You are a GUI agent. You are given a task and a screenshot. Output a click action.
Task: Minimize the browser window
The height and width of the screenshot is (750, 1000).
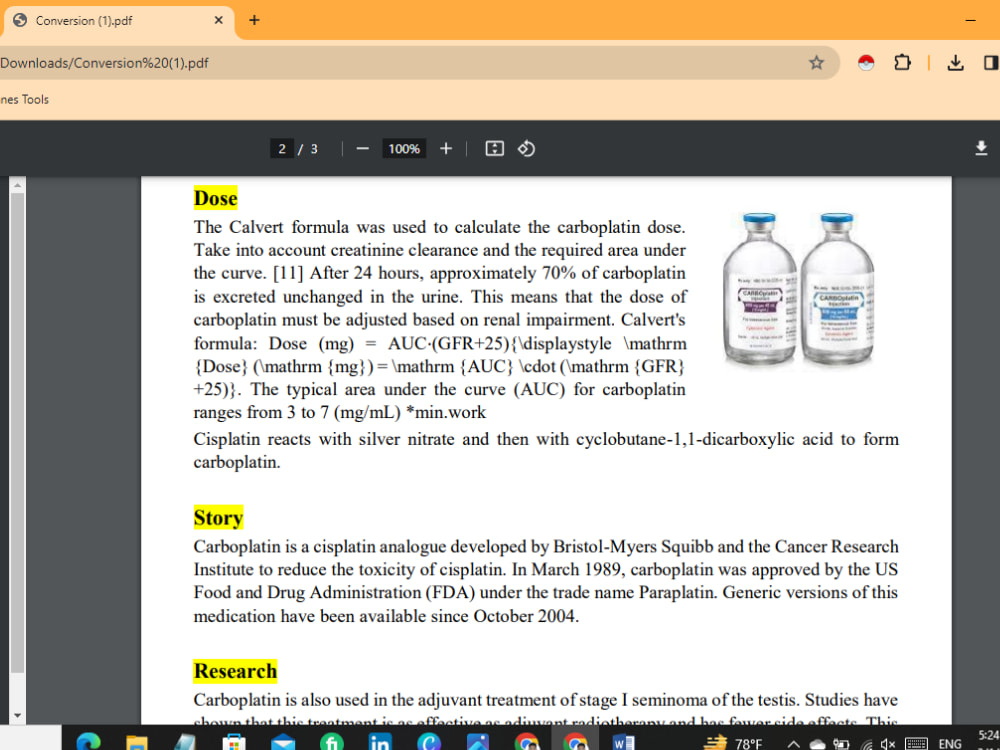[x=970, y=20]
